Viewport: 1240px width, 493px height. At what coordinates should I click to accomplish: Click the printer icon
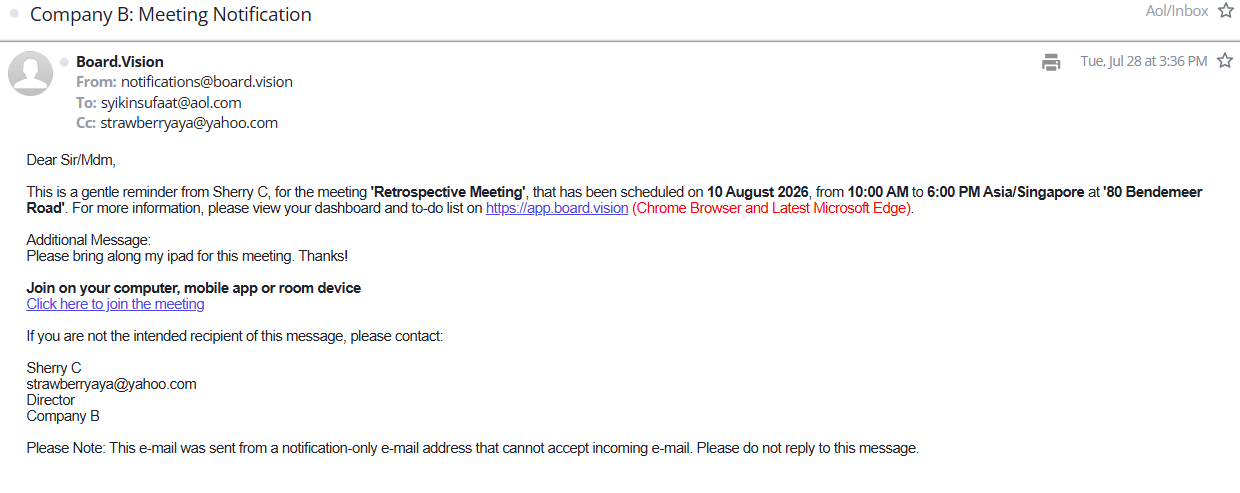coord(1051,62)
